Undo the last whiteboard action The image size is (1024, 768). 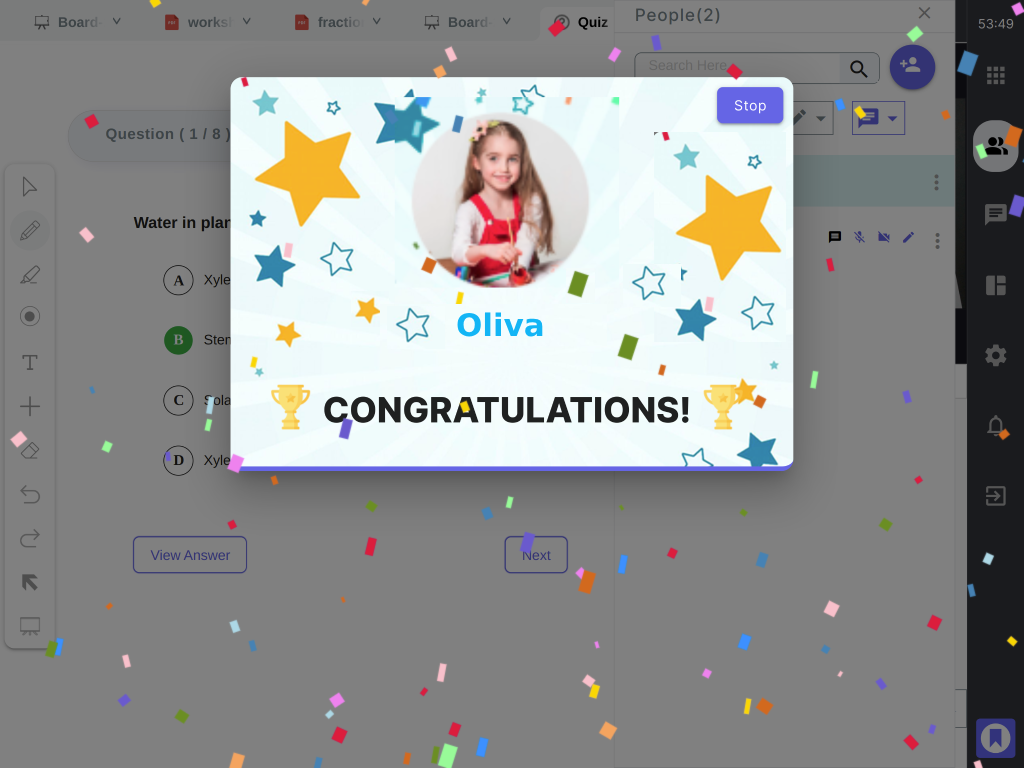[29, 494]
